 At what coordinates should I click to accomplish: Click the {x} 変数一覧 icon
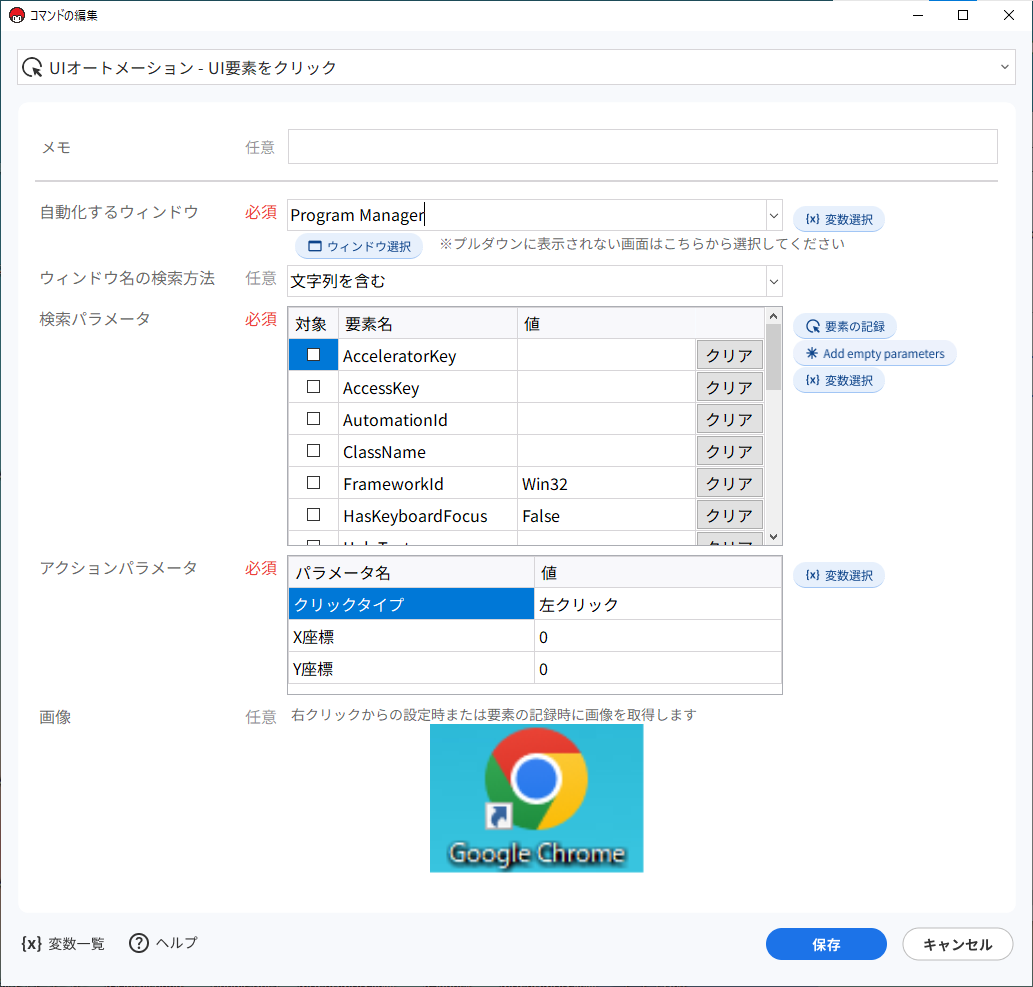31,944
